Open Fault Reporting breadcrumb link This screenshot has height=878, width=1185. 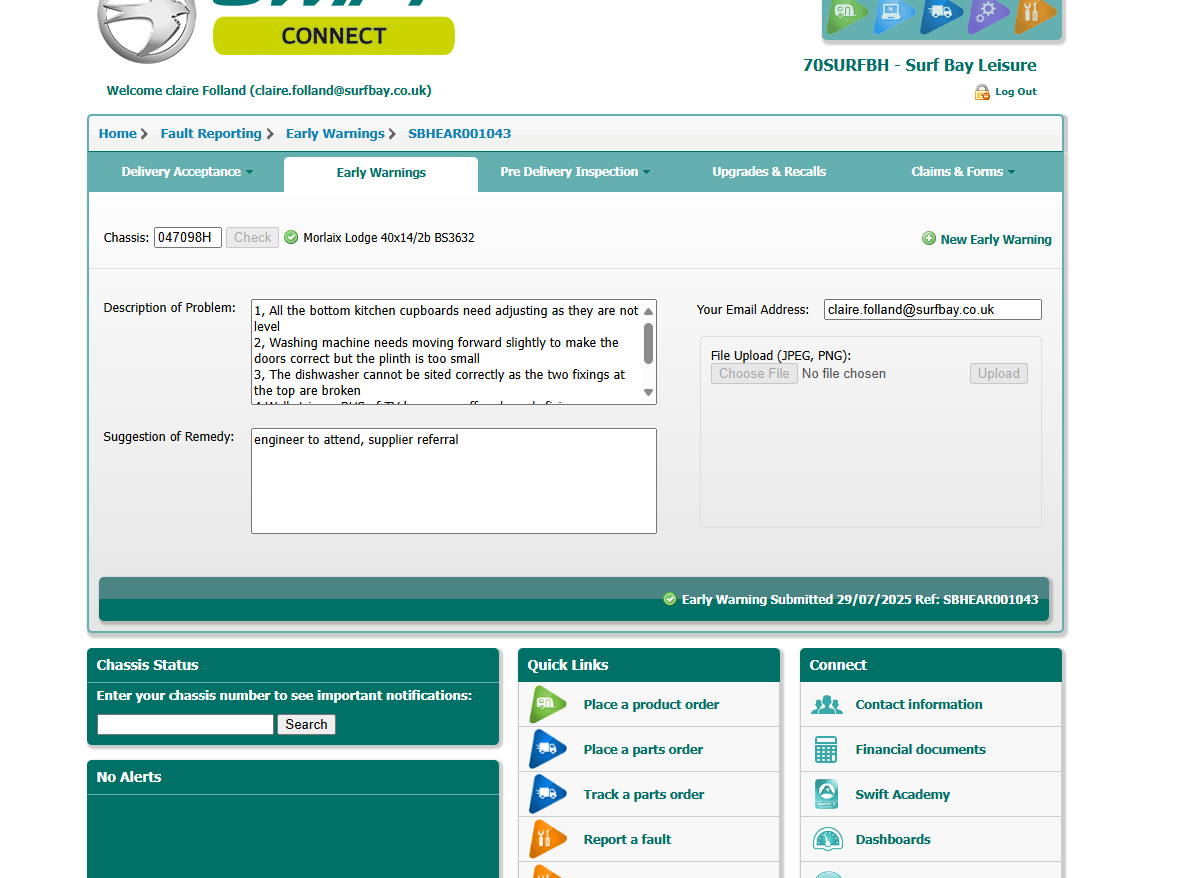pos(211,134)
